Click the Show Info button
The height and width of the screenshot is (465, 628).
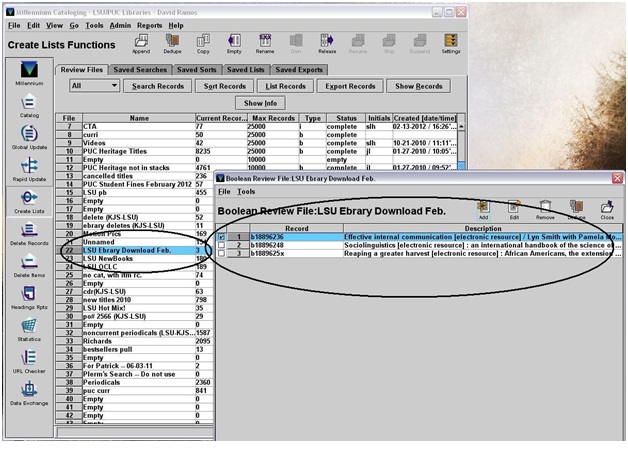click(260, 103)
